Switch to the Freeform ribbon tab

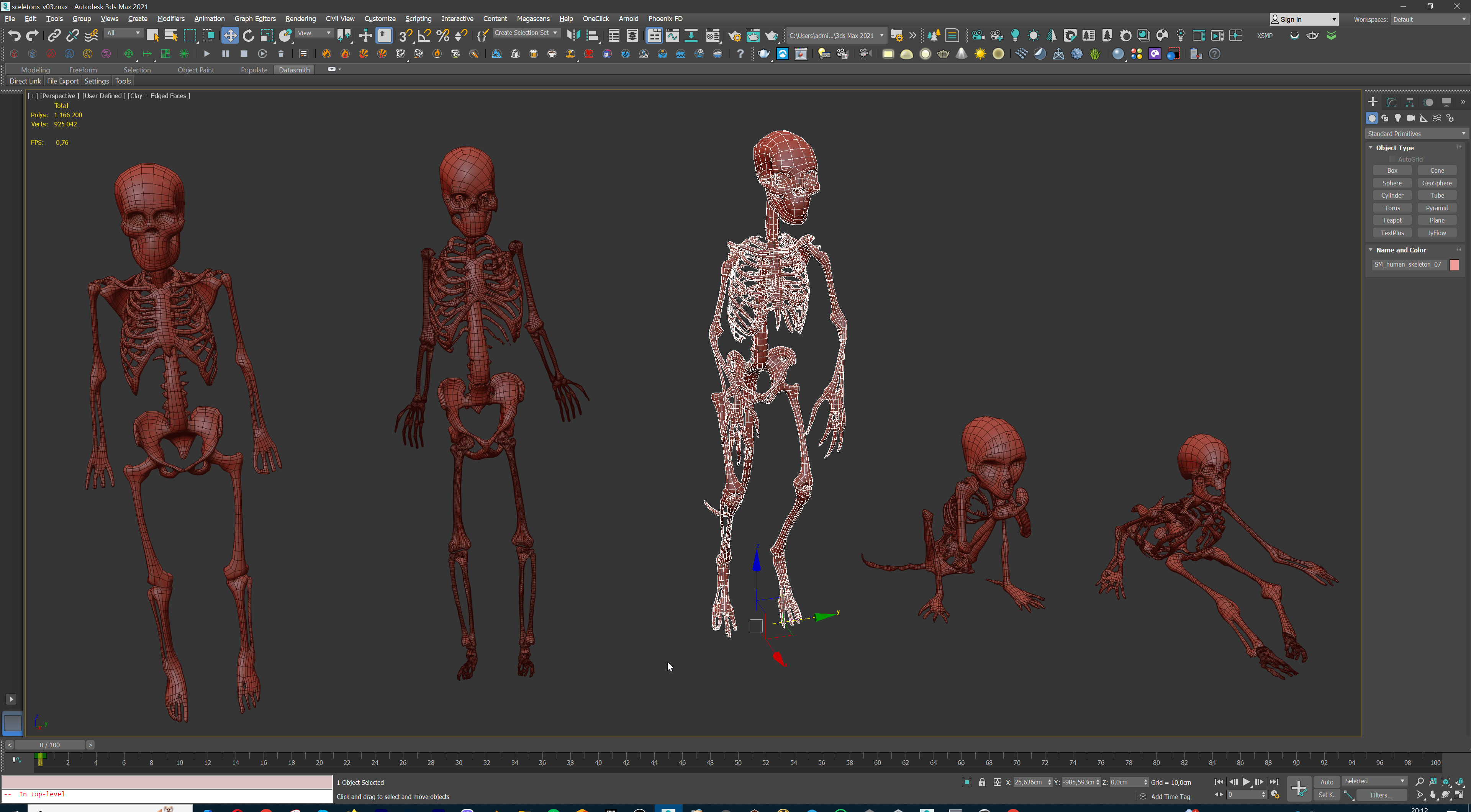pos(83,70)
